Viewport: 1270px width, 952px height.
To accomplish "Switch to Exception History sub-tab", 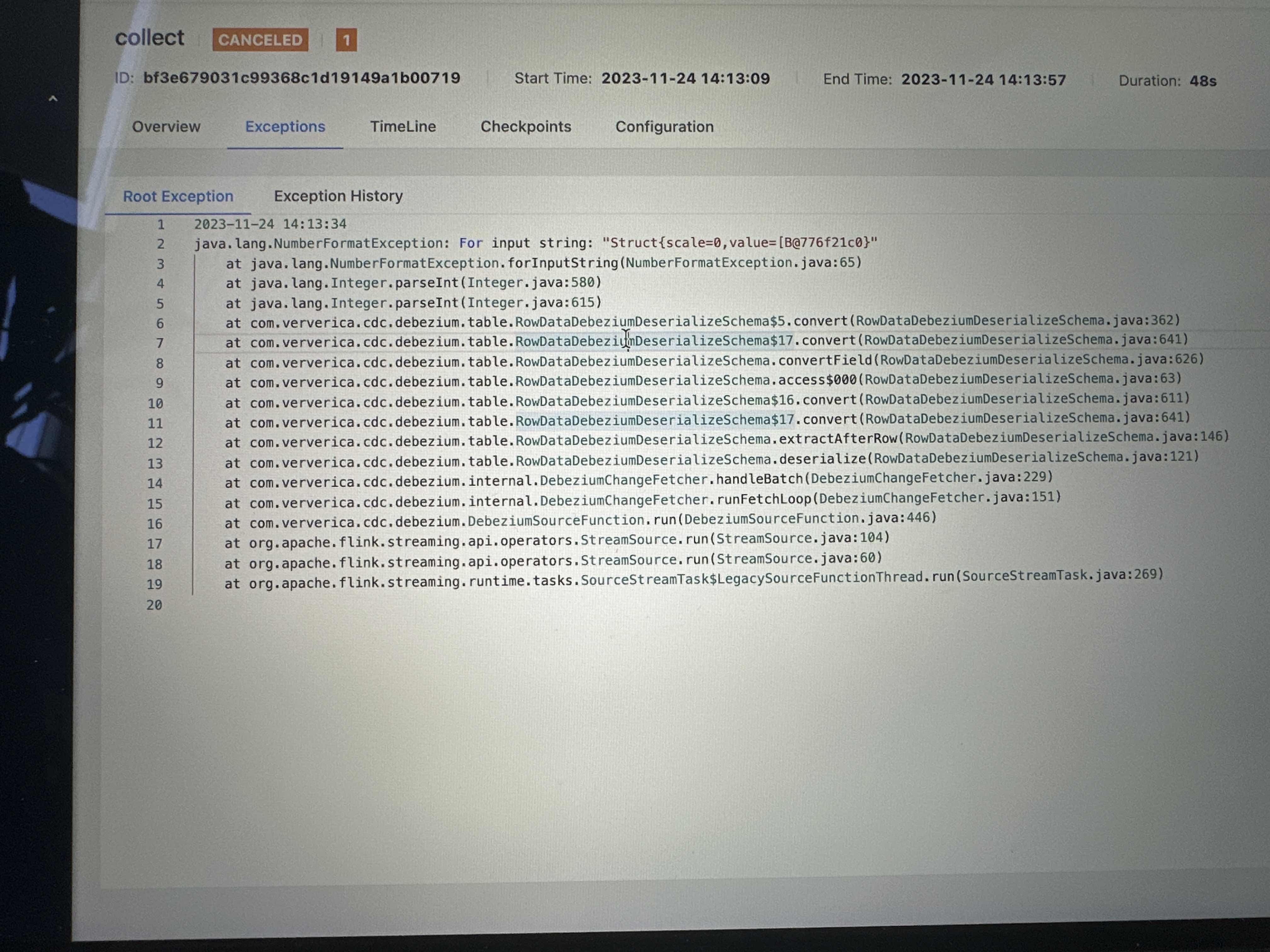I will [338, 196].
